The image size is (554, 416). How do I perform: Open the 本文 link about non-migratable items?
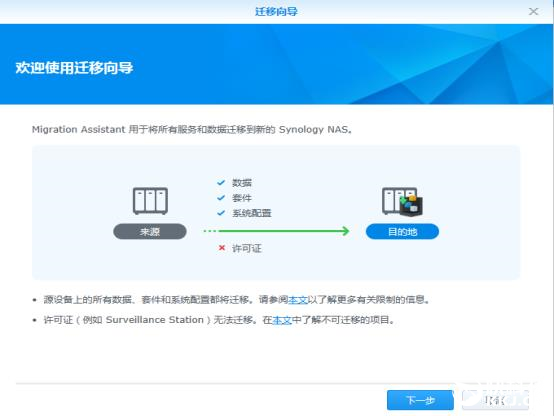coord(282,320)
